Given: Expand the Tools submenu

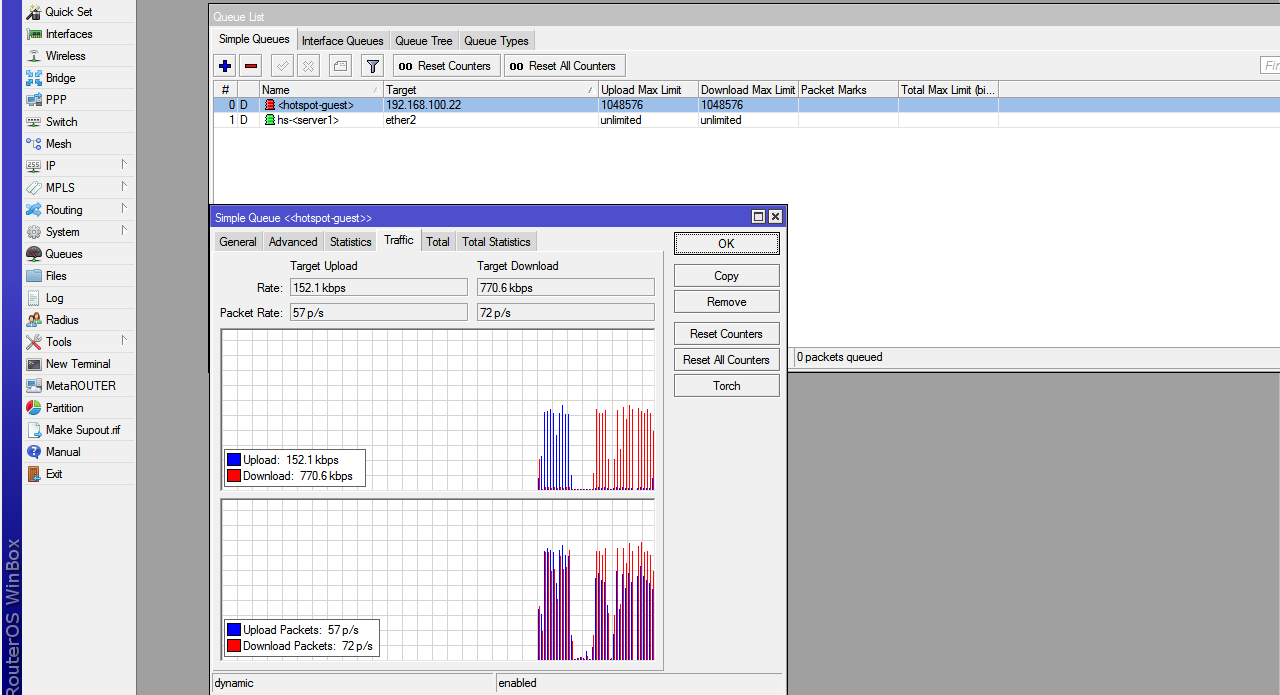Looking at the screenshot, I should pos(125,341).
